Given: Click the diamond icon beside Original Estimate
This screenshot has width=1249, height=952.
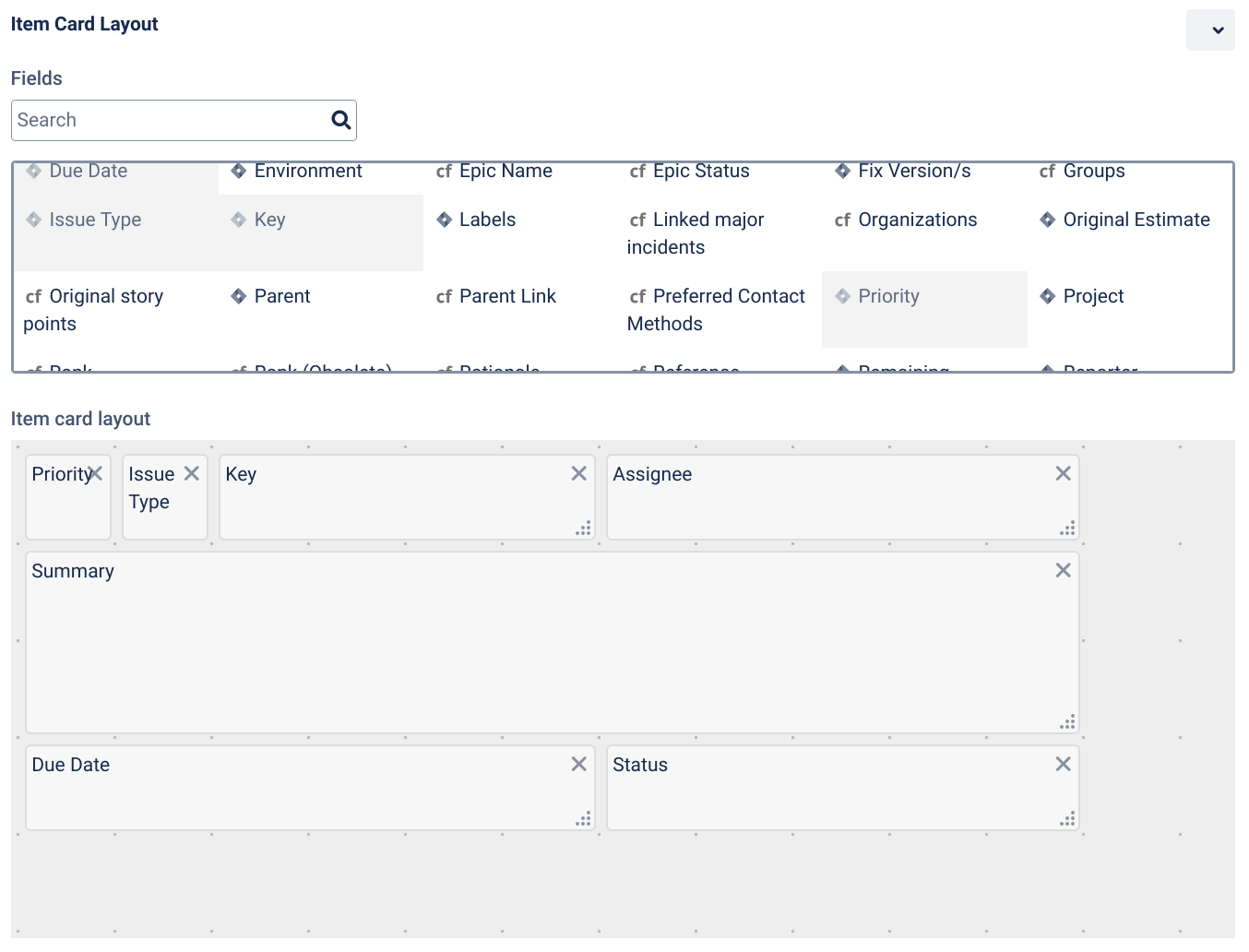Looking at the screenshot, I should click(1047, 220).
